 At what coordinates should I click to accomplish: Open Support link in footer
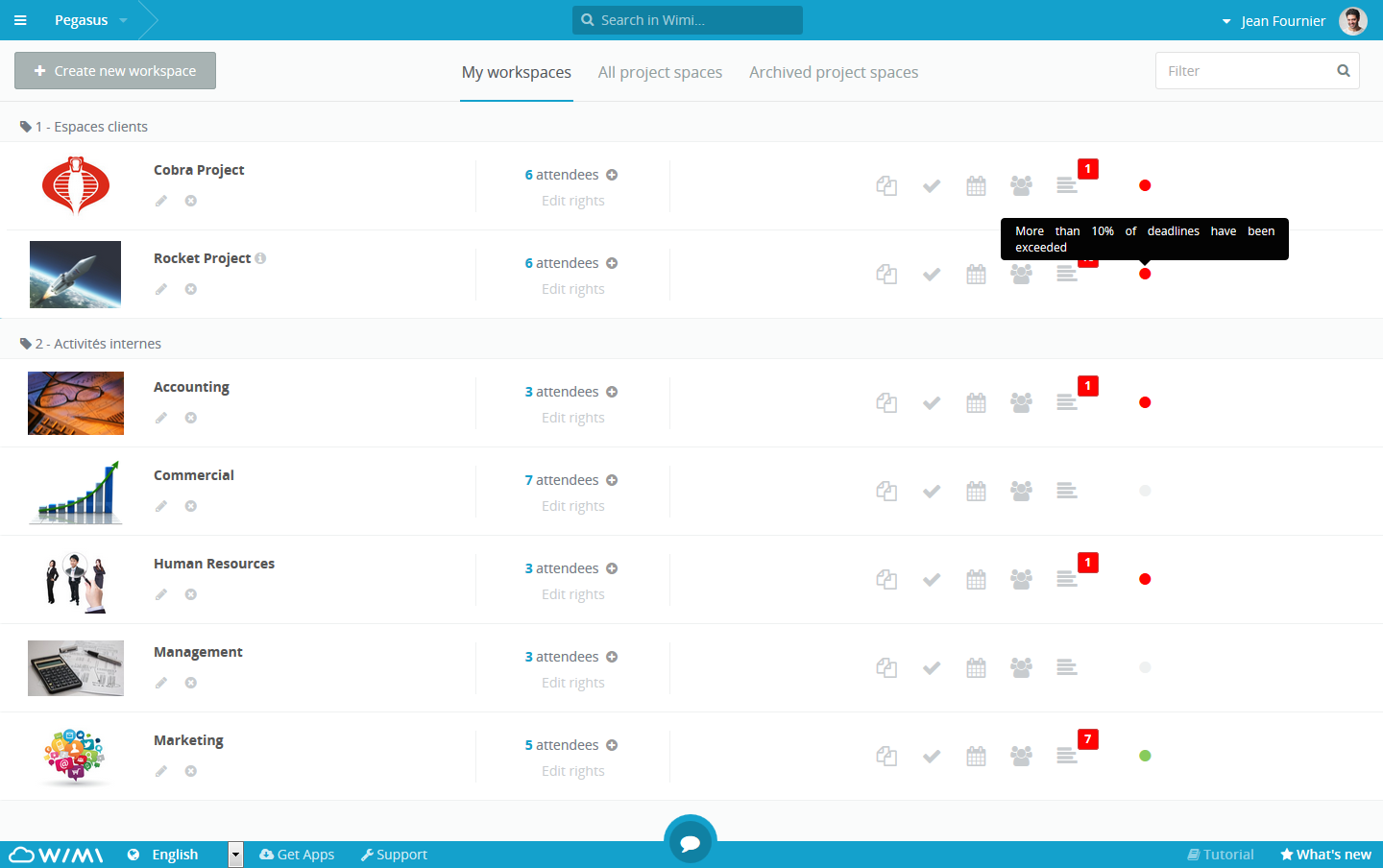click(x=394, y=855)
